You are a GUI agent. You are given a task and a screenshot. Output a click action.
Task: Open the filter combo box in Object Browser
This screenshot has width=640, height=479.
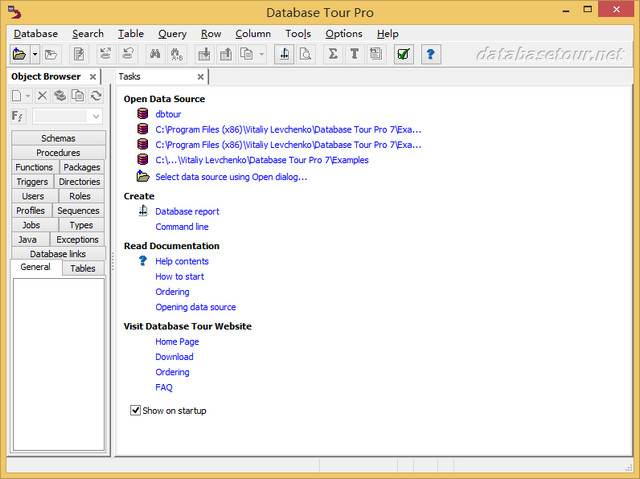point(67,117)
